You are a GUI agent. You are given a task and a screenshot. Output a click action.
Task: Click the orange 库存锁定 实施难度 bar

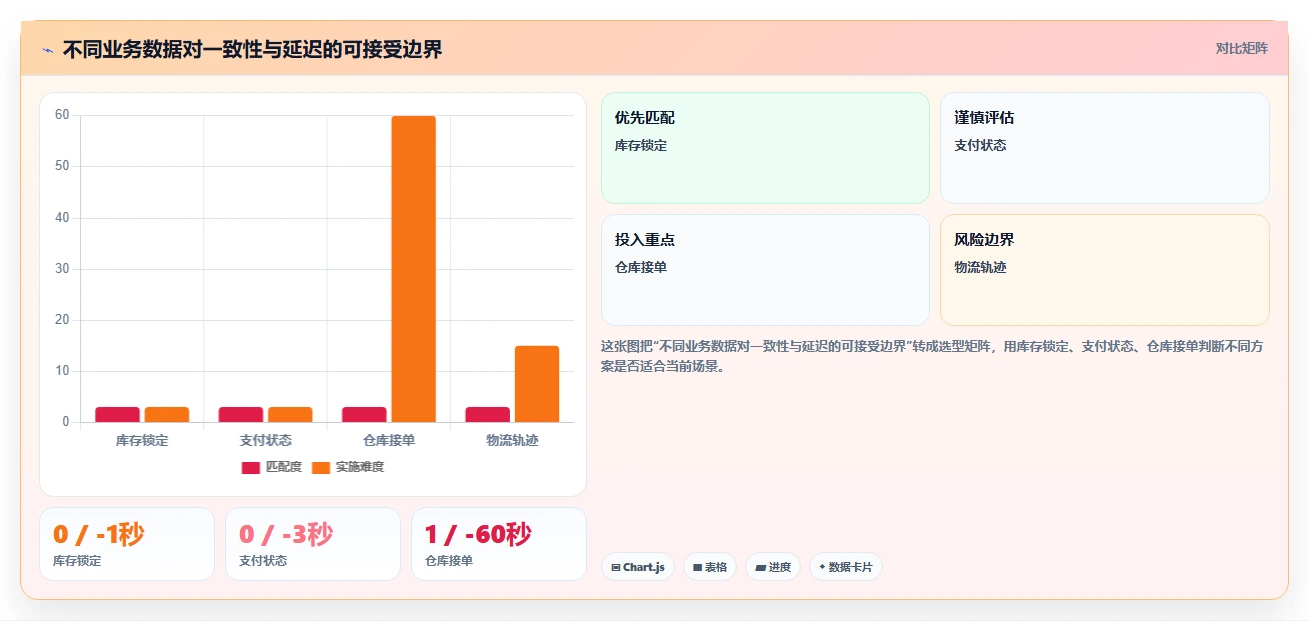(167, 414)
